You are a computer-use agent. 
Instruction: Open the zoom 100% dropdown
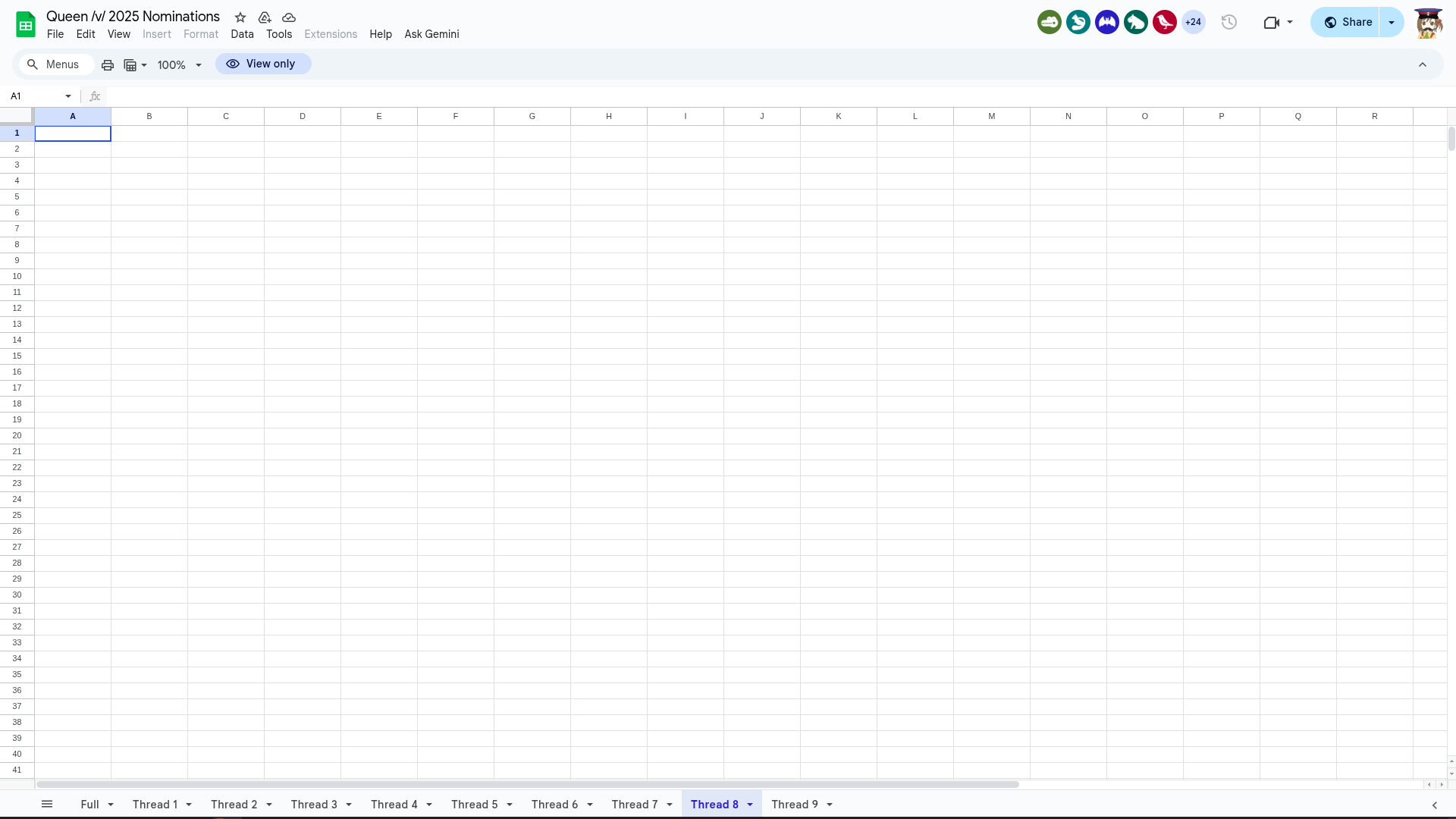180,65
